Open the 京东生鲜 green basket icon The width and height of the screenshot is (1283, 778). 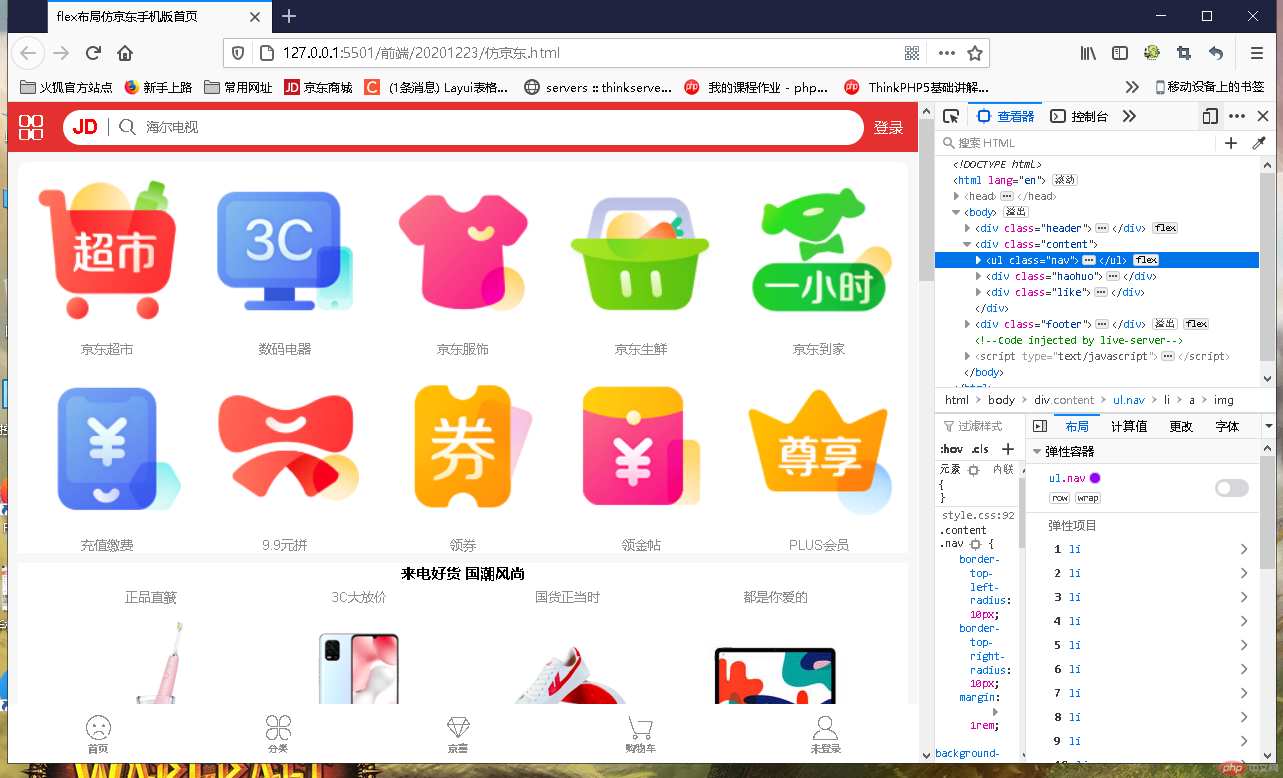641,254
